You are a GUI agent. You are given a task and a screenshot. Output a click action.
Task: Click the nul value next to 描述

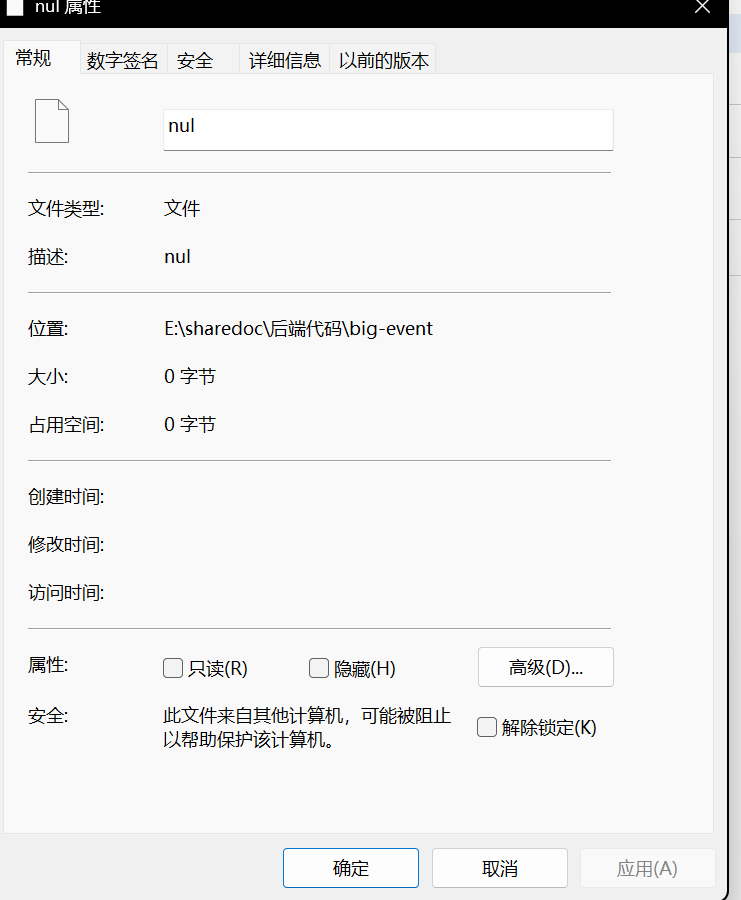(177, 257)
